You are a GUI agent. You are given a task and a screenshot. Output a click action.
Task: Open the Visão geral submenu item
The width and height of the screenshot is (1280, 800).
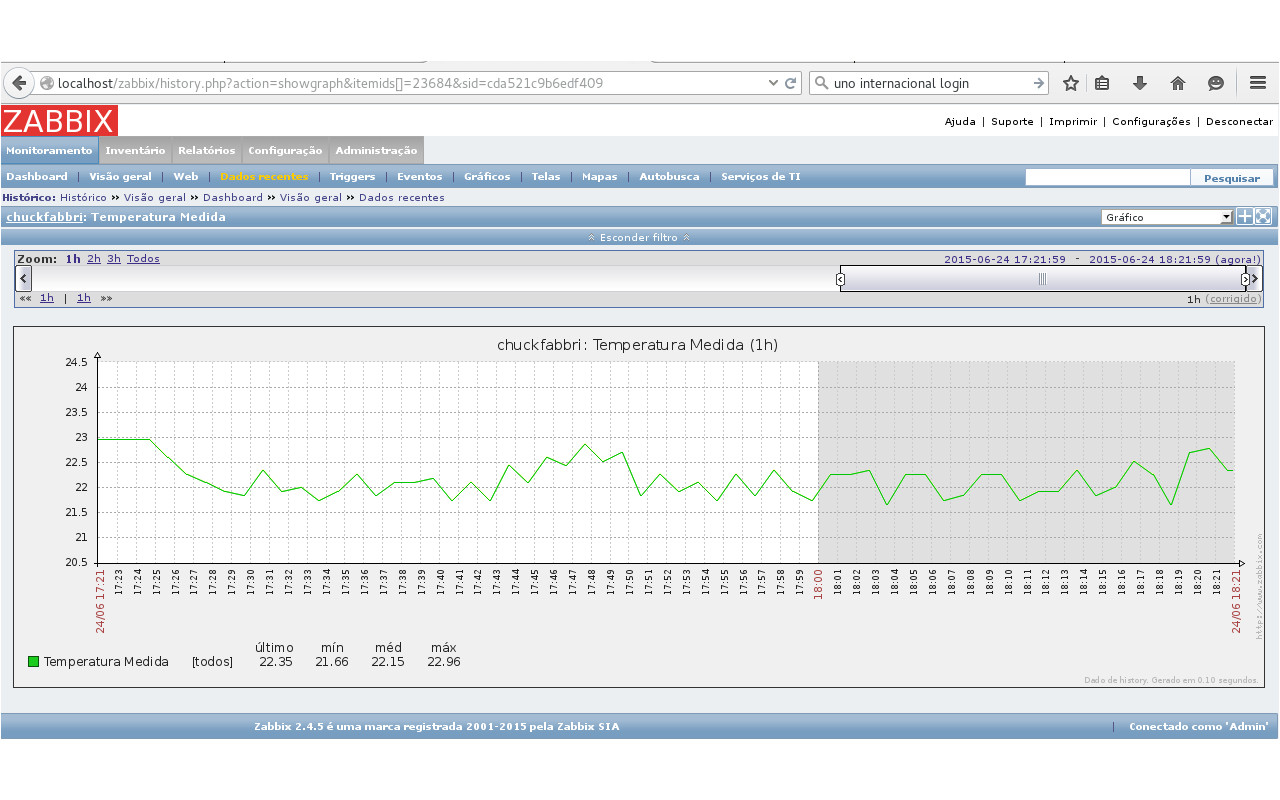coord(120,177)
